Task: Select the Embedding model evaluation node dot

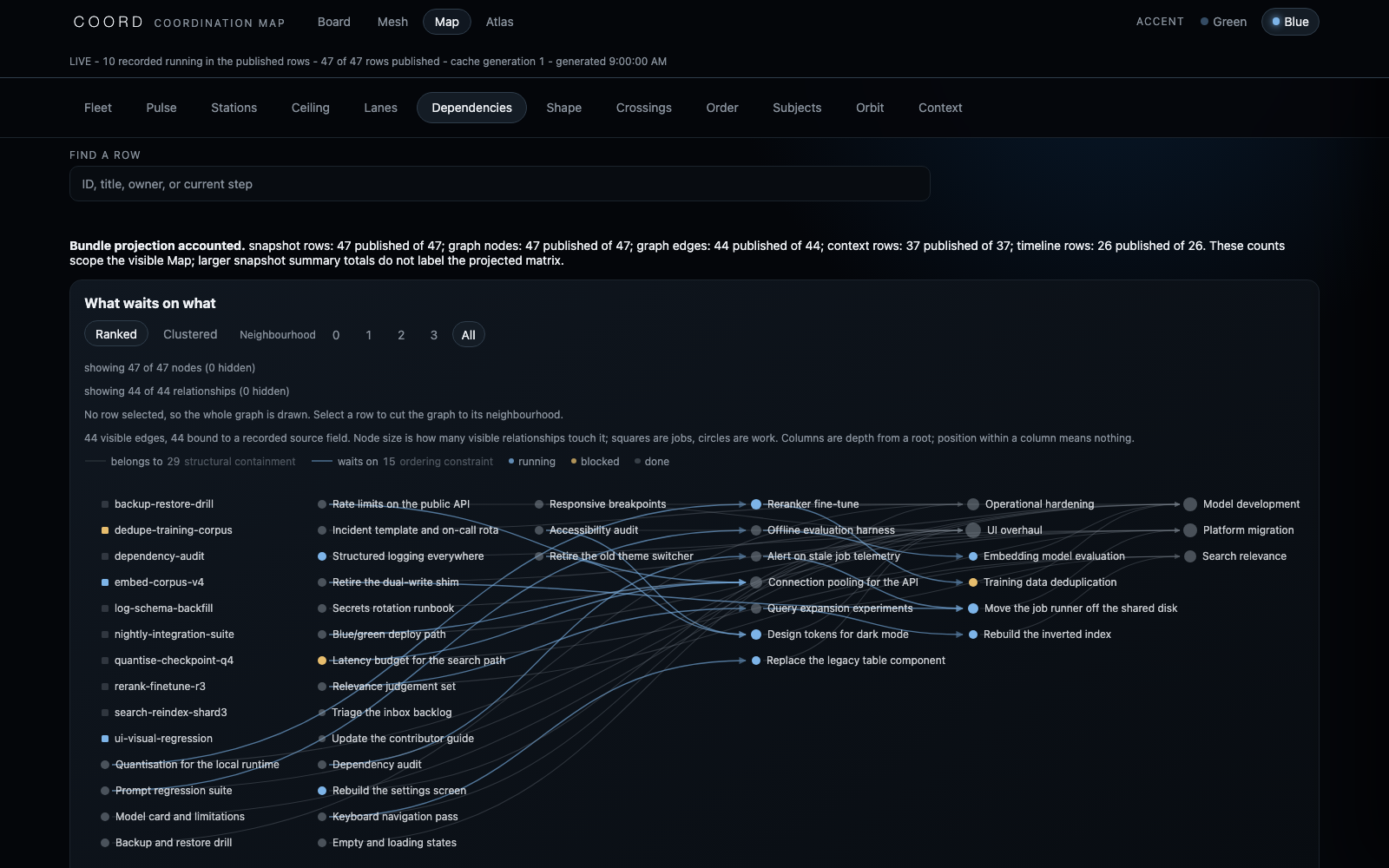Action: [x=973, y=556]
